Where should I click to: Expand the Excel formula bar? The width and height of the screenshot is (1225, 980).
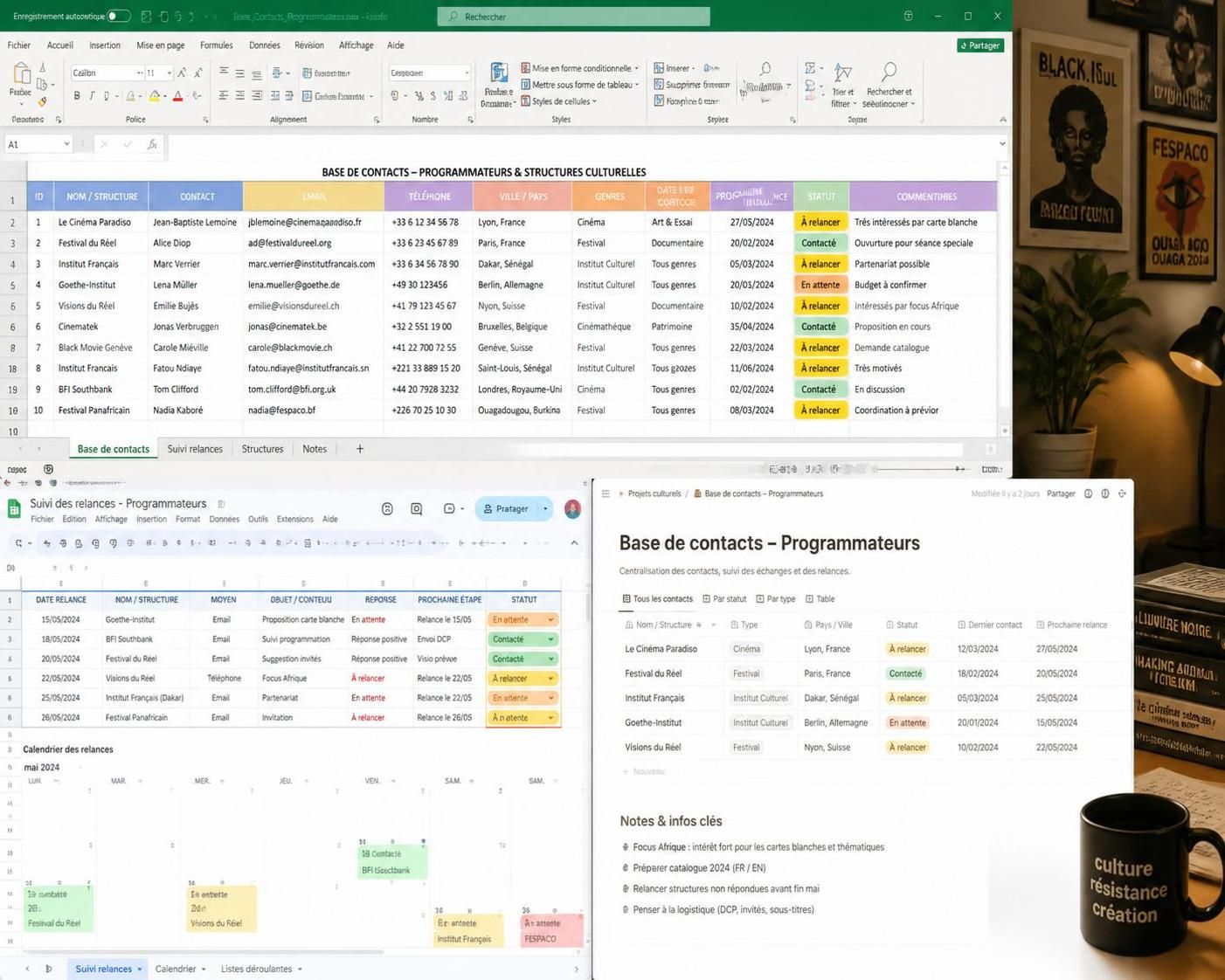(x=1002, y=144)
